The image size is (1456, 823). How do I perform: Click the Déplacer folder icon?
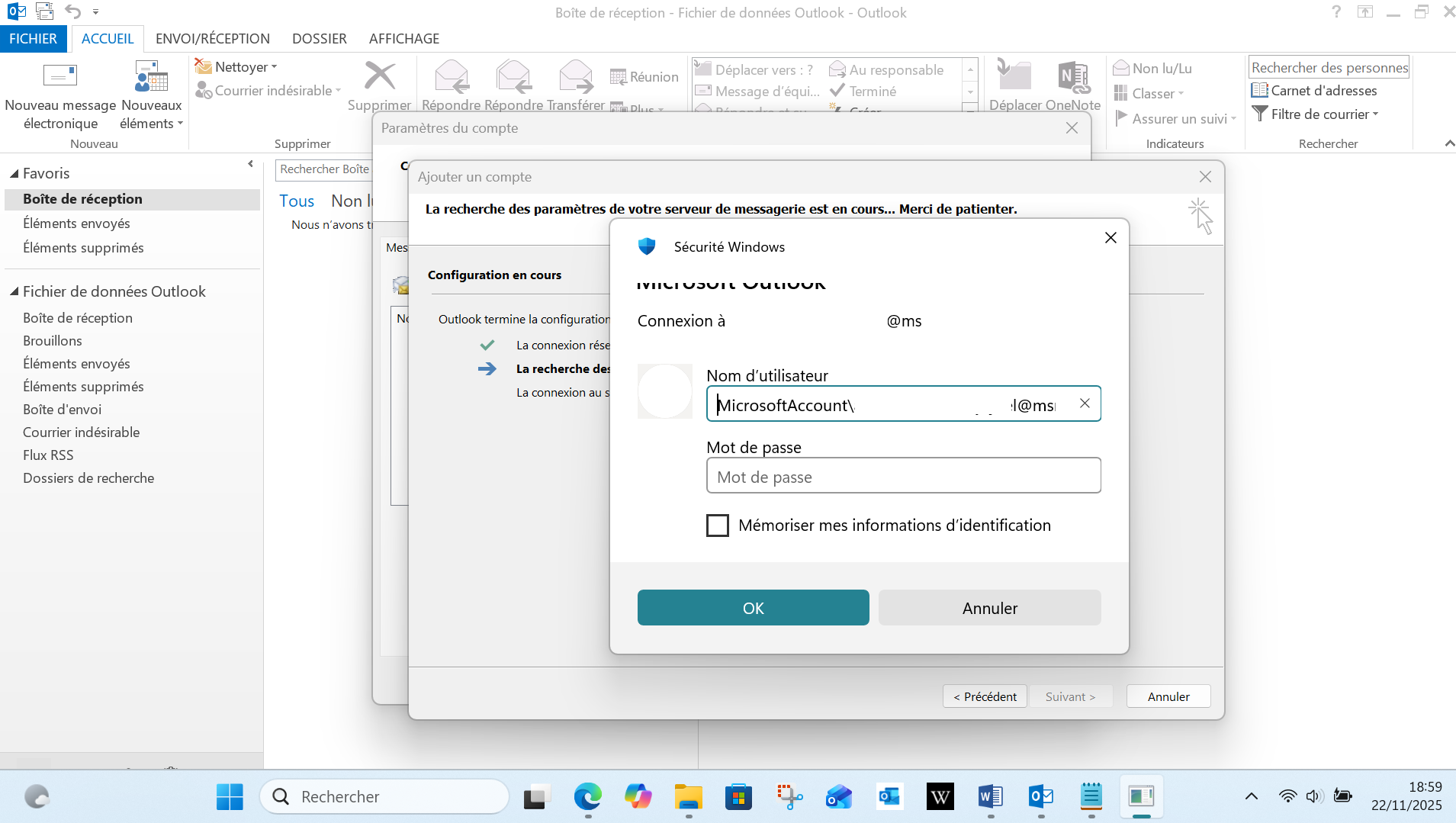pyautogui.click(x=1014, y=76)
